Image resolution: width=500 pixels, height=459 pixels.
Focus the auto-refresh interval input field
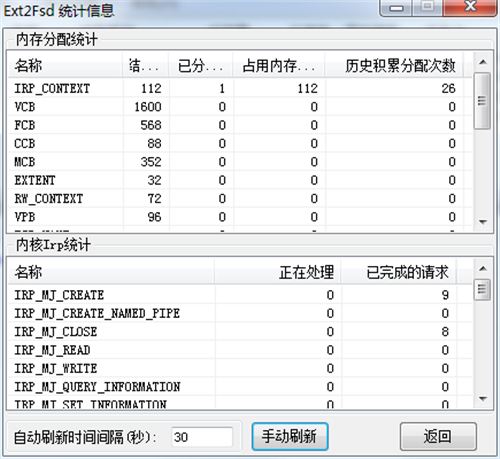click(202, 437)
